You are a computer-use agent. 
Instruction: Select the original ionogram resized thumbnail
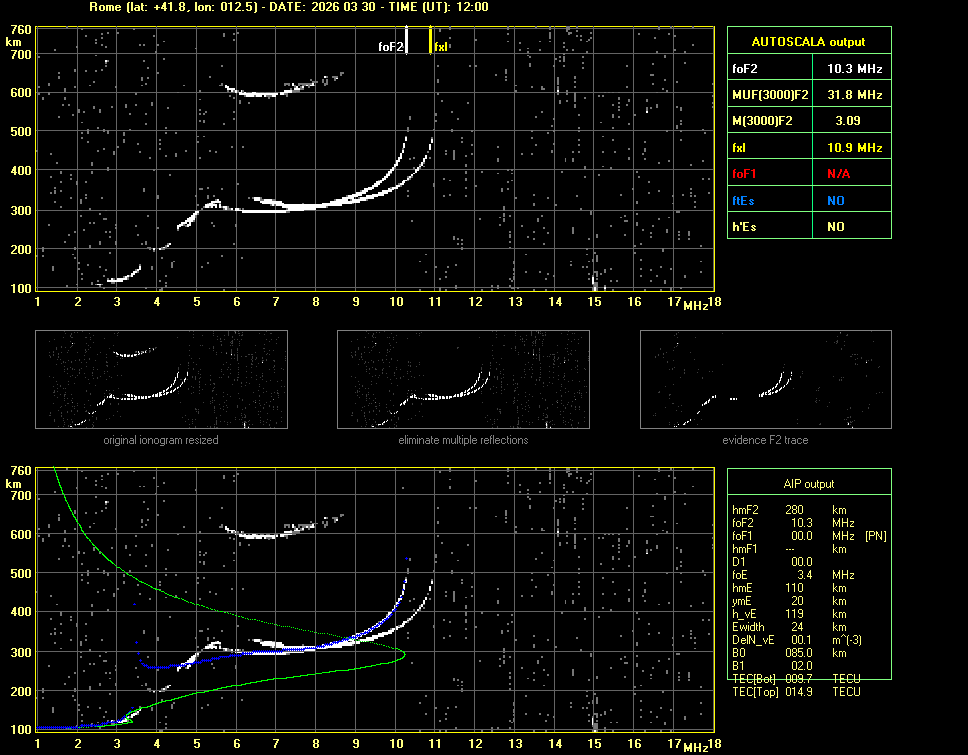click(x=161, y=379)
